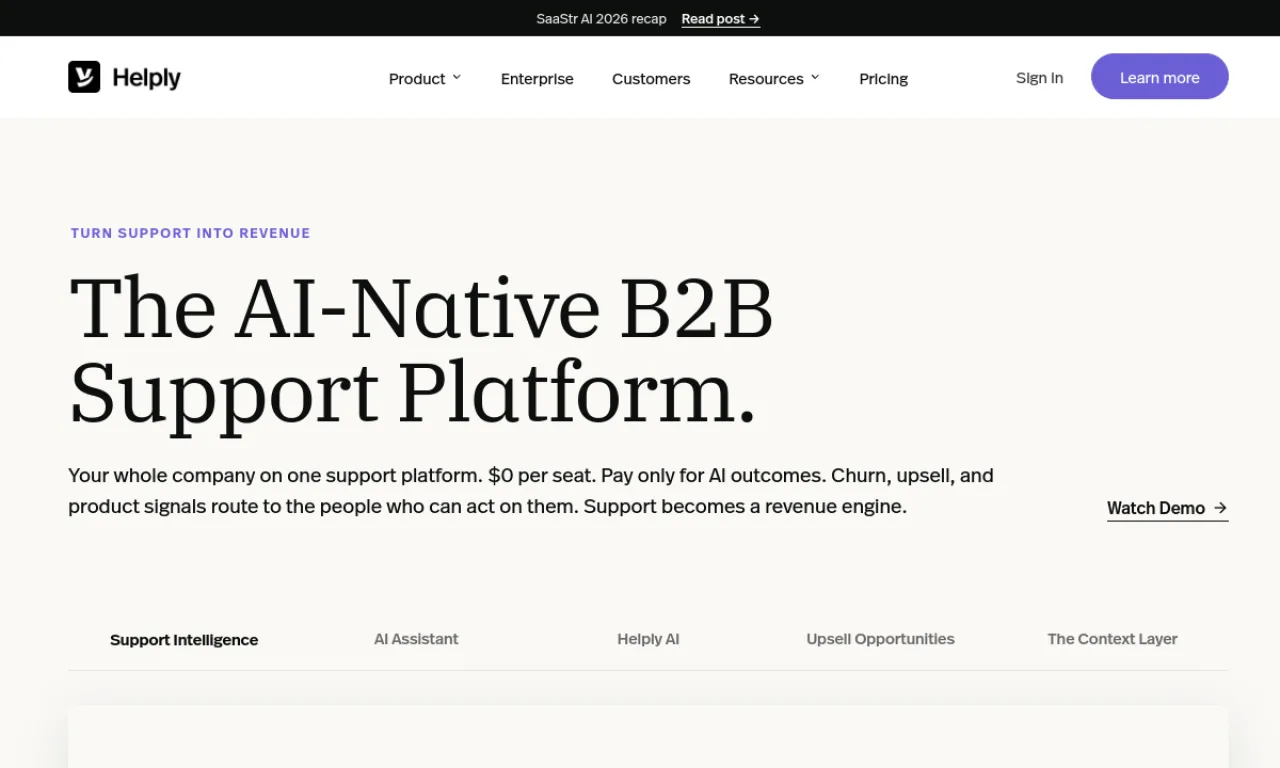Click the Learn more button

1159,76
